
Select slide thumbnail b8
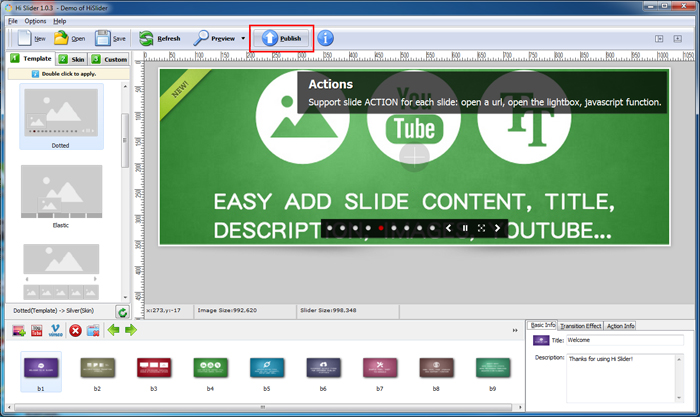(x=436, y=368)
